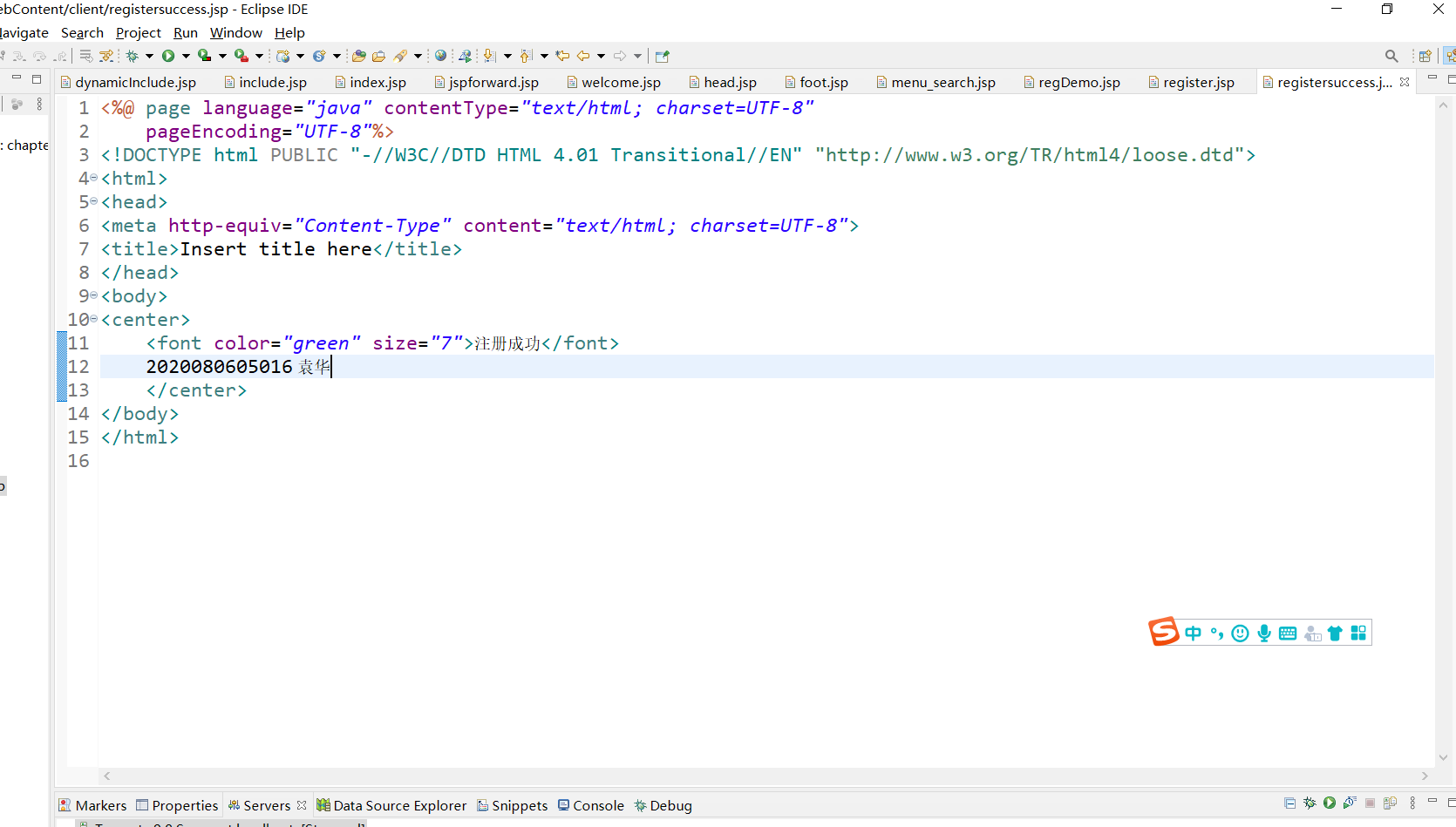Click the Last Edit Location arrow
Image resolution: width=1456 pixels, height=827 pixels.
(562, 56)
